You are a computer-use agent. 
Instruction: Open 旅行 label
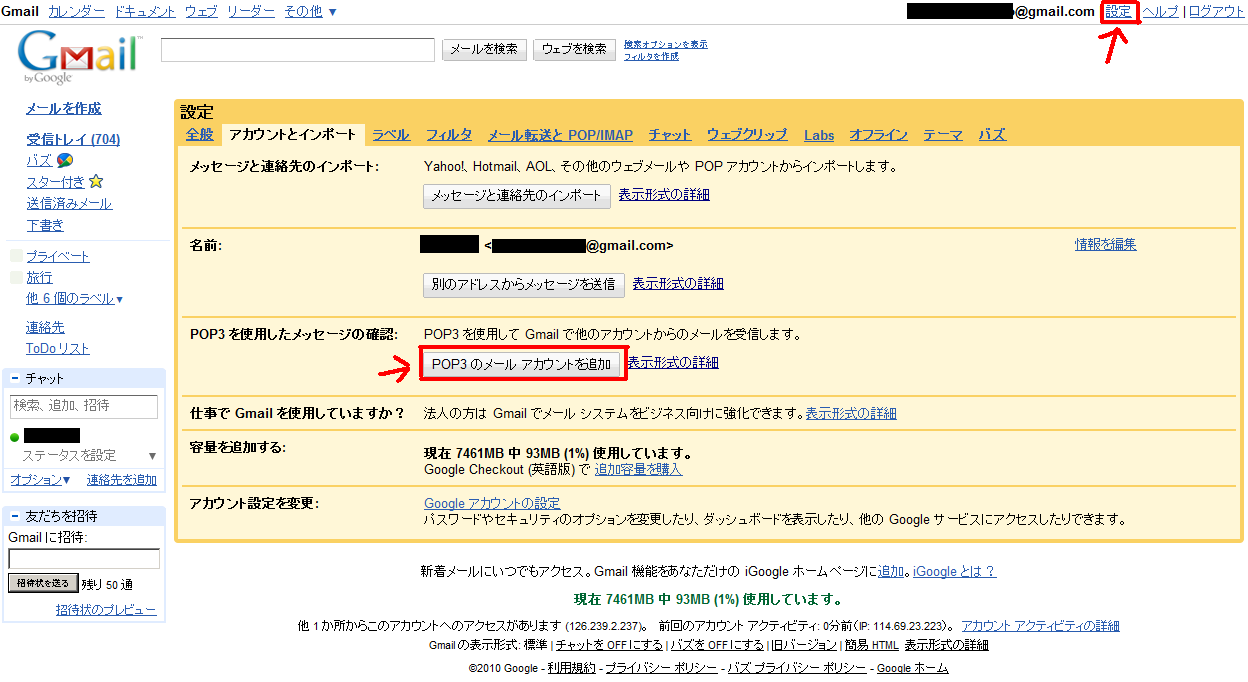[39, 278]
